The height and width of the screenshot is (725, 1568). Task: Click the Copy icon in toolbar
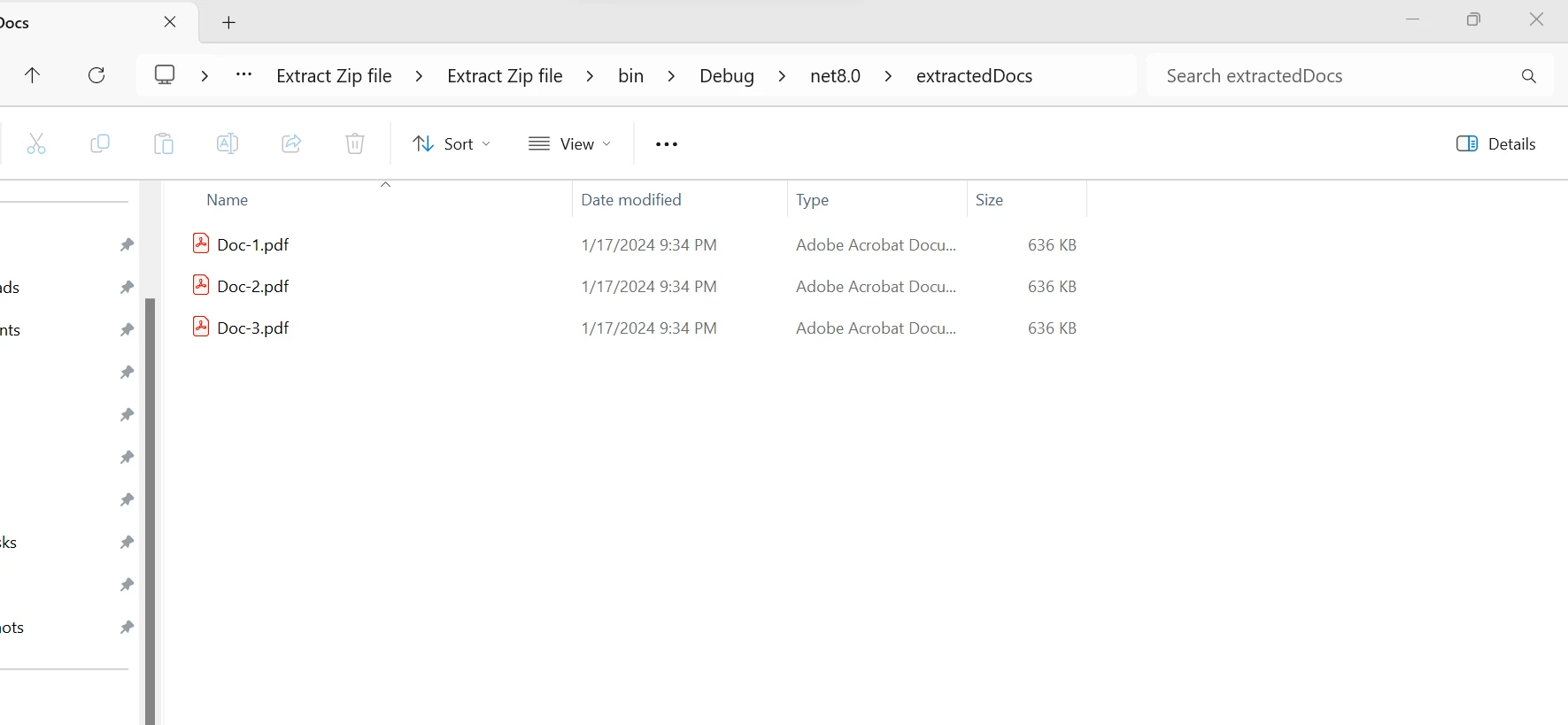pyautogui.click(x=100, y=144)
